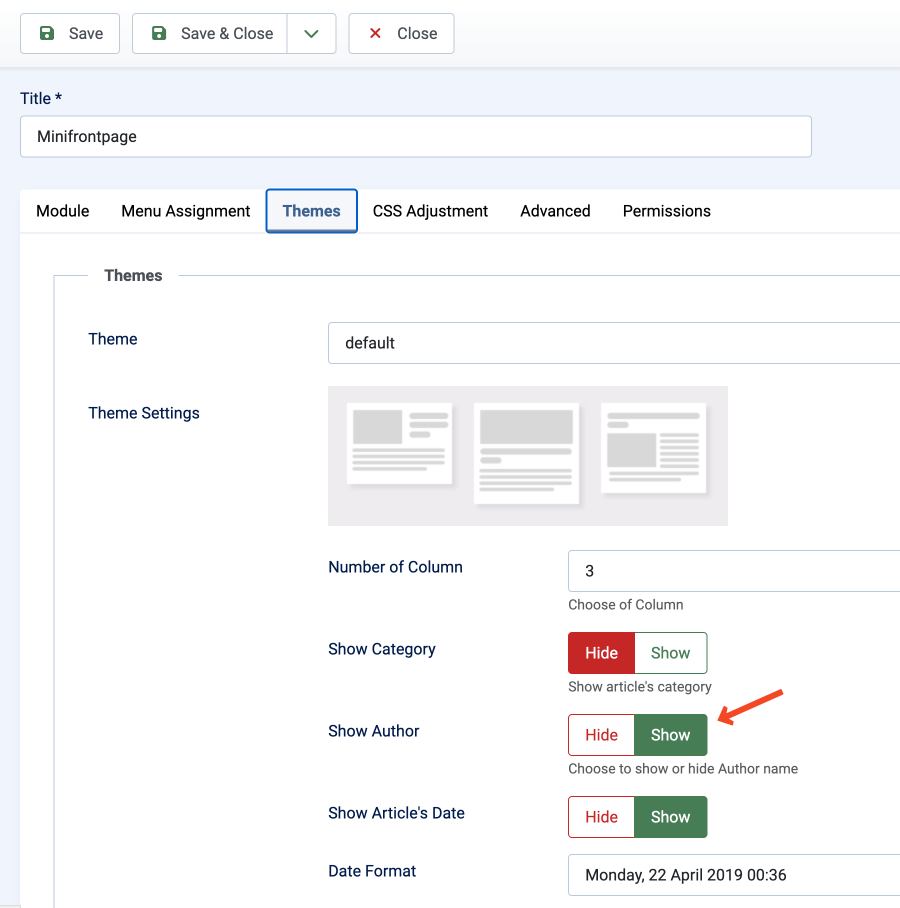Viewport: 900px width, 908px height.
Task: Click the Save button with disk icon
Action: [x=70, y=33]
